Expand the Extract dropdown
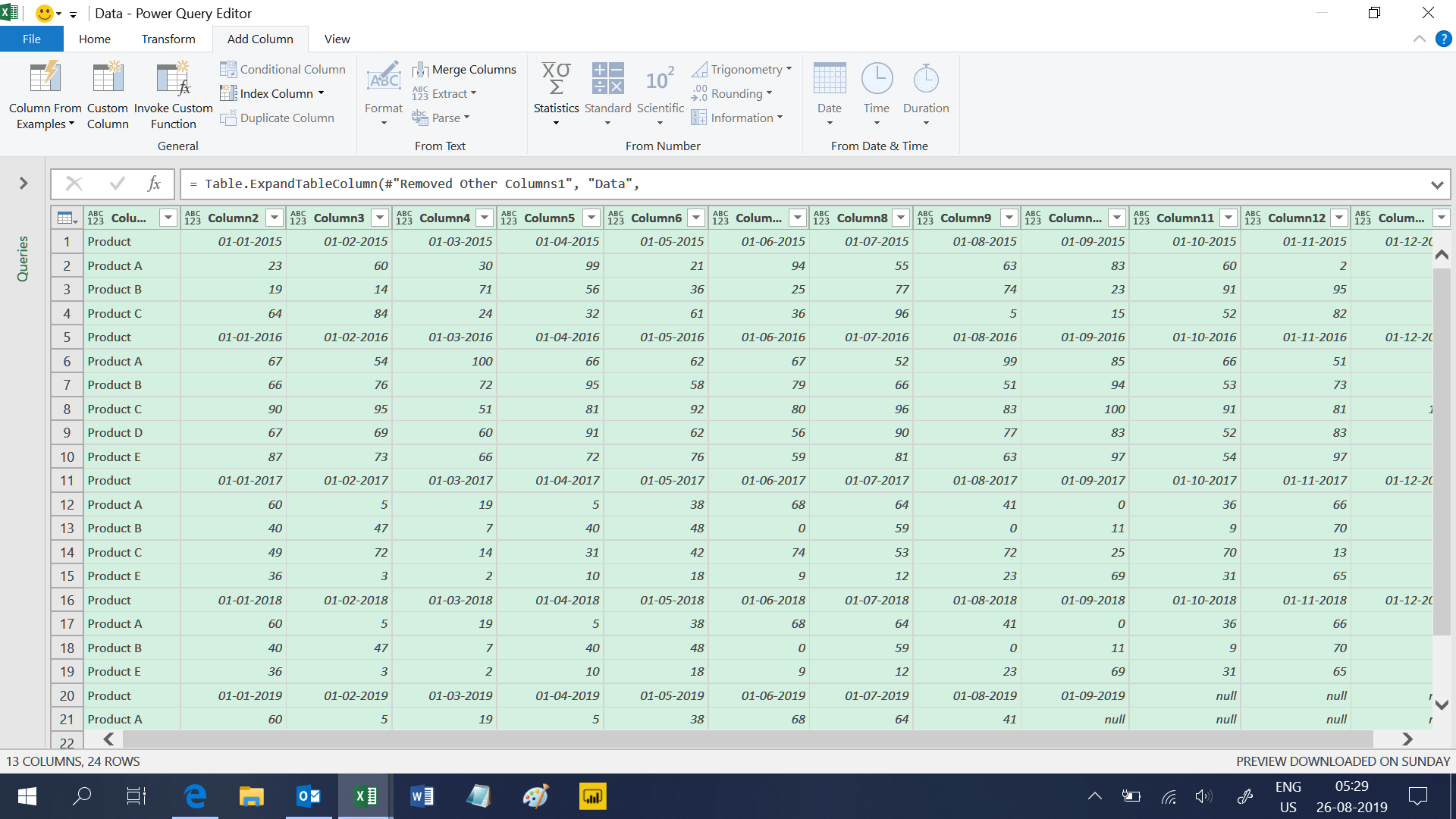Screen dimensions: 1456x819 pos(473,93)
